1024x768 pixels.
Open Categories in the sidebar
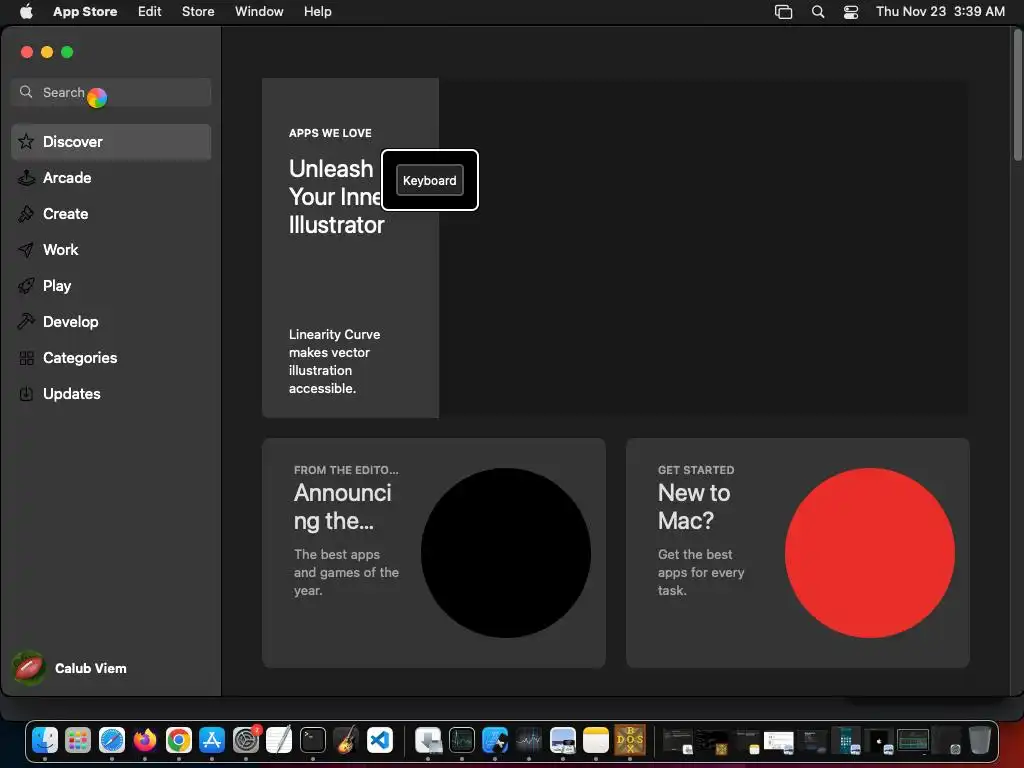click(111, 358)
